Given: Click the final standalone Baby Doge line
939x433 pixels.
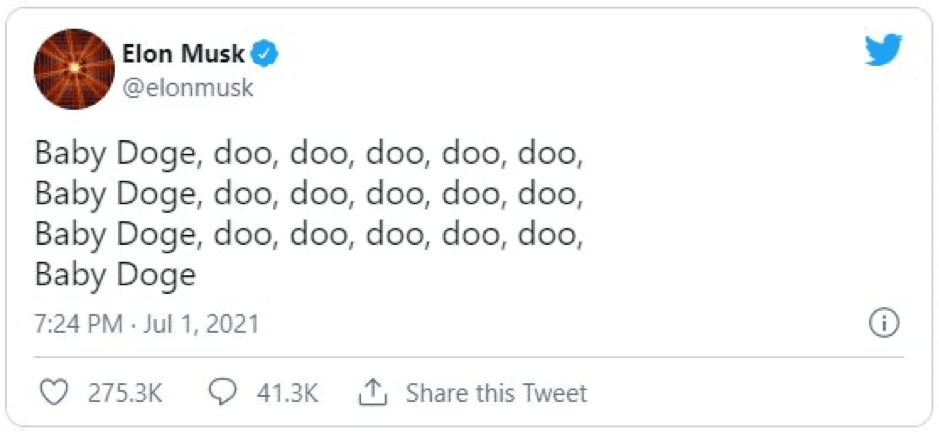Looking at the screenshot, I should [x=116, y=274].
